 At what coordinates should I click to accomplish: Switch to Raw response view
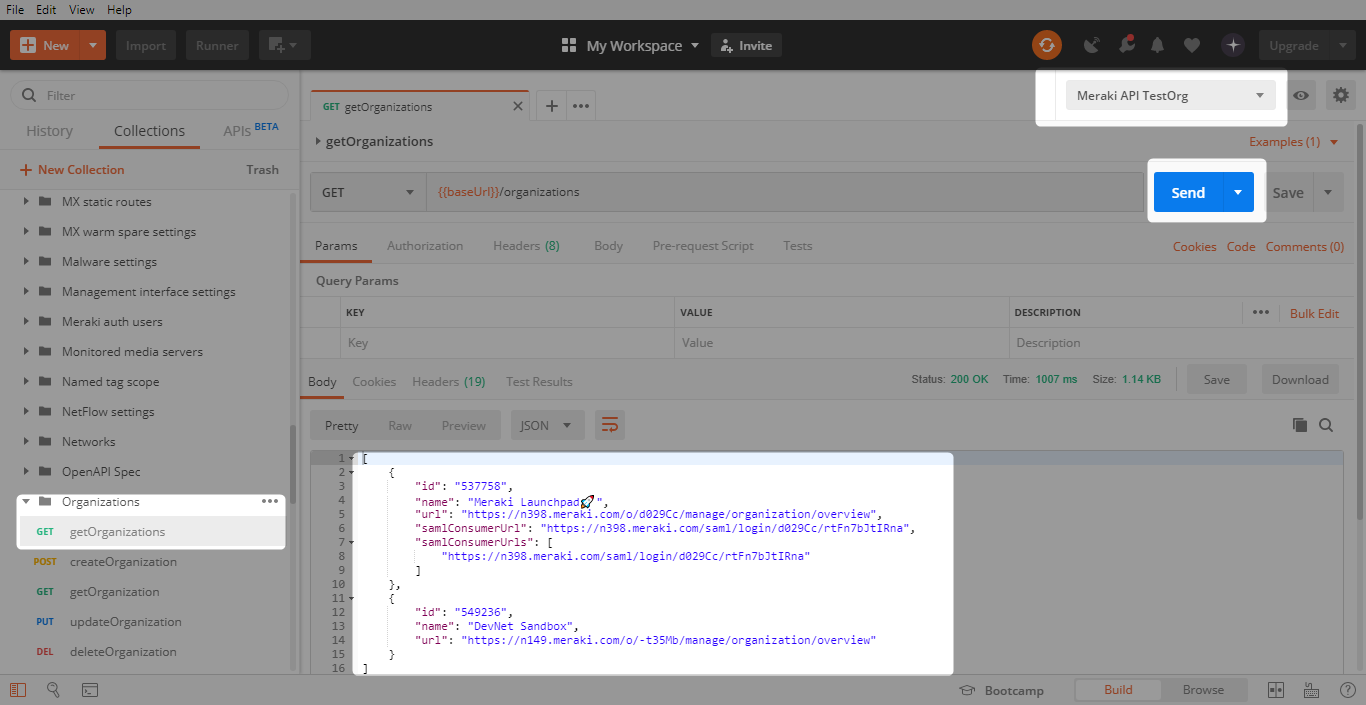pyautogui.click(x=400, y=425)
